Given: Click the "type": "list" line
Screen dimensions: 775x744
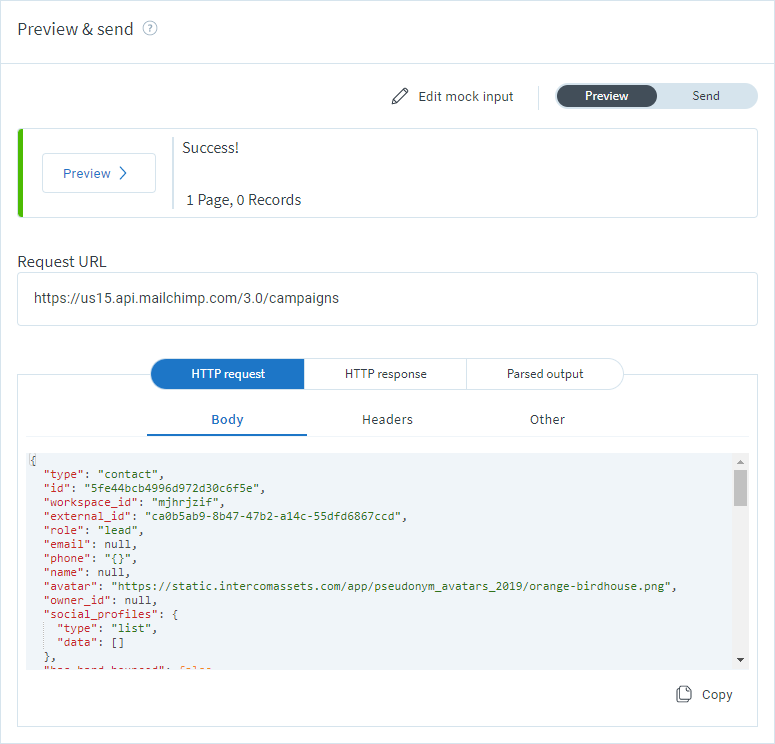Looking at the screenshot, I should [x=107, y=628].
